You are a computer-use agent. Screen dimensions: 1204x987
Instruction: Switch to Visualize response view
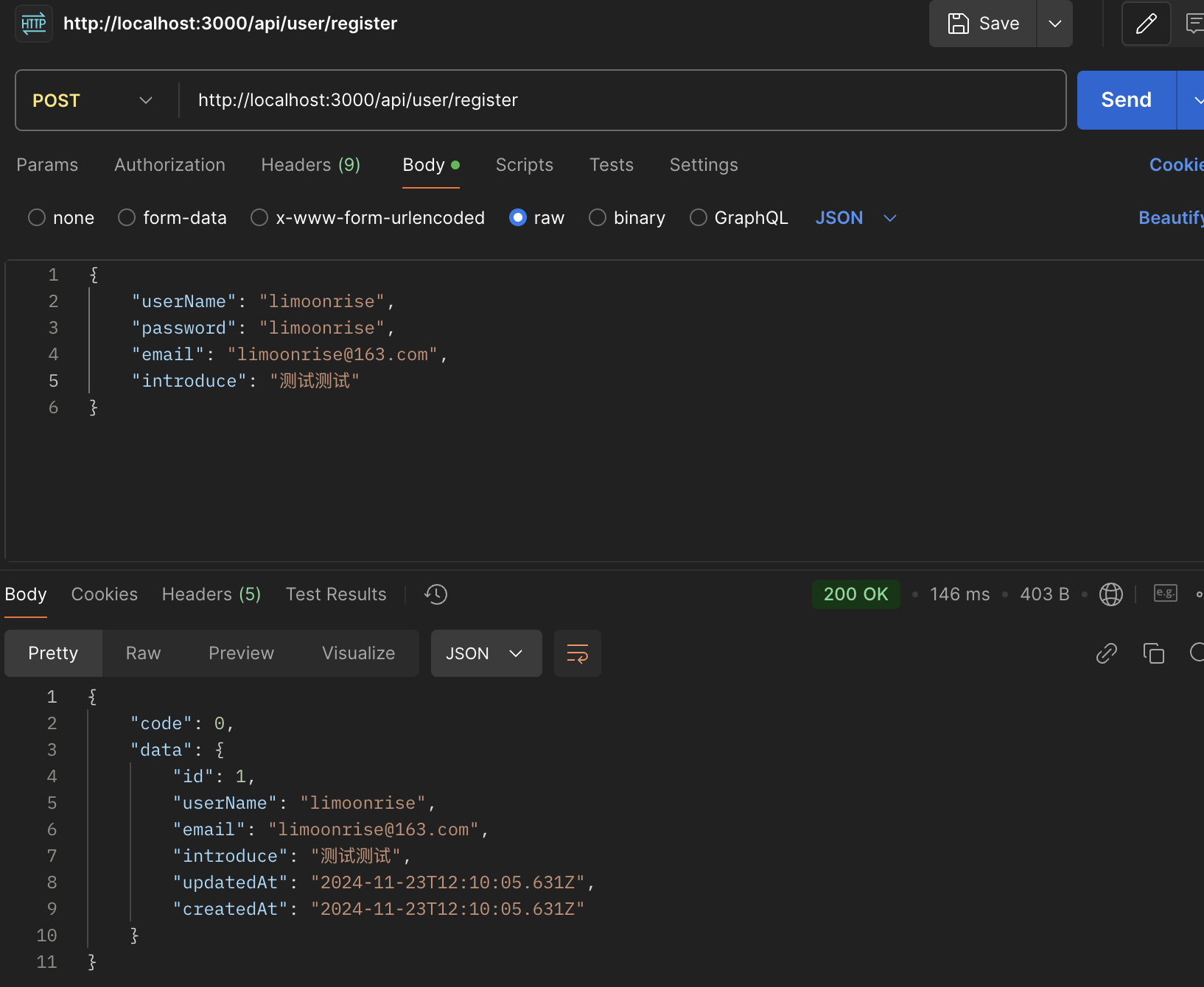coord(358,653)
